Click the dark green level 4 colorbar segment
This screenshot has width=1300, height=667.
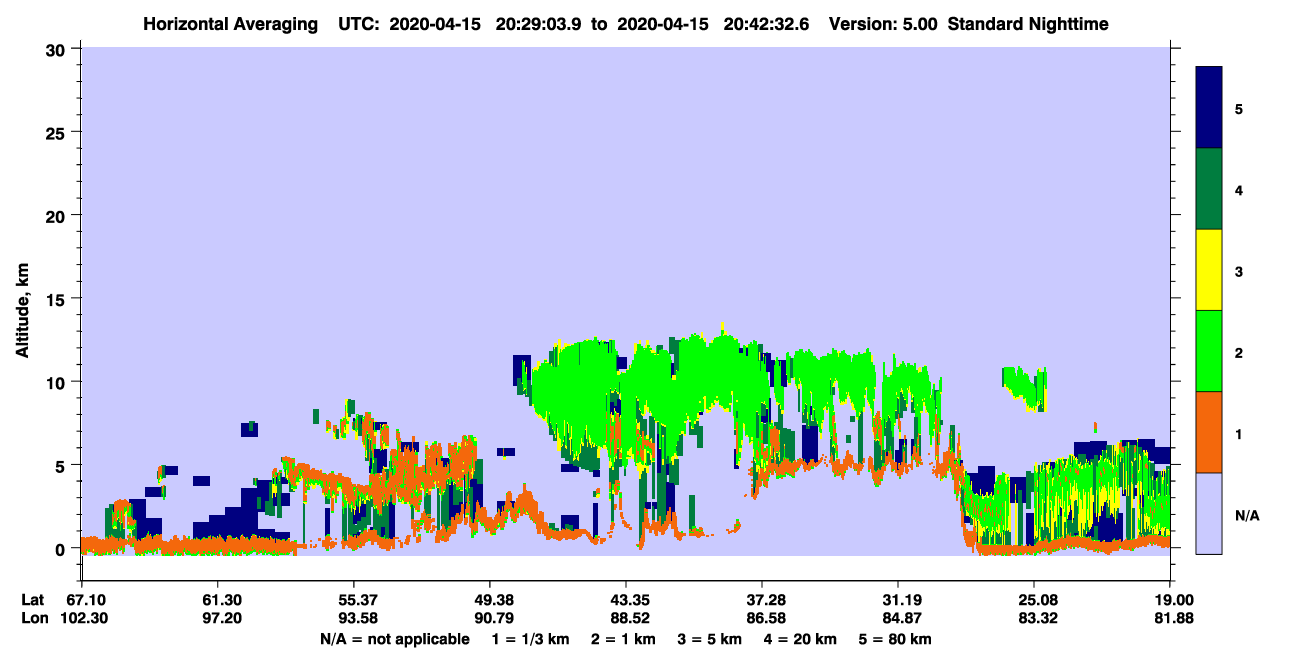(1209, 189)
